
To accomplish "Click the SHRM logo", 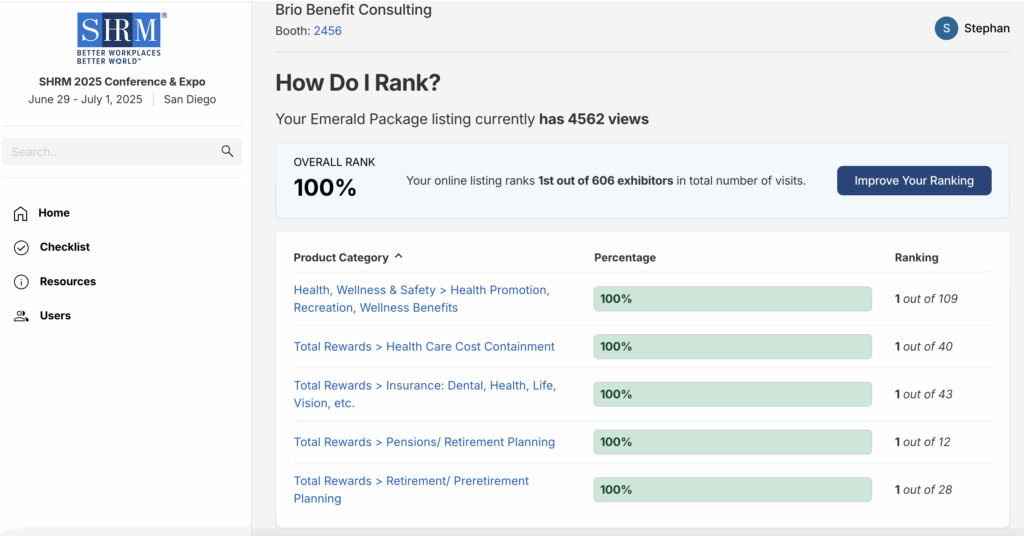I will pyautogui.click(x=121, y=37).
